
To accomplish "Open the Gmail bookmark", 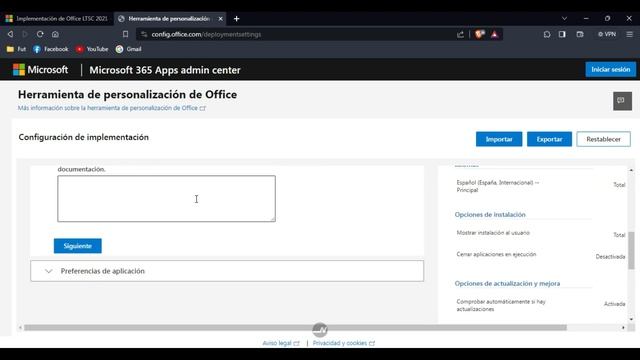I will [129, 49].
